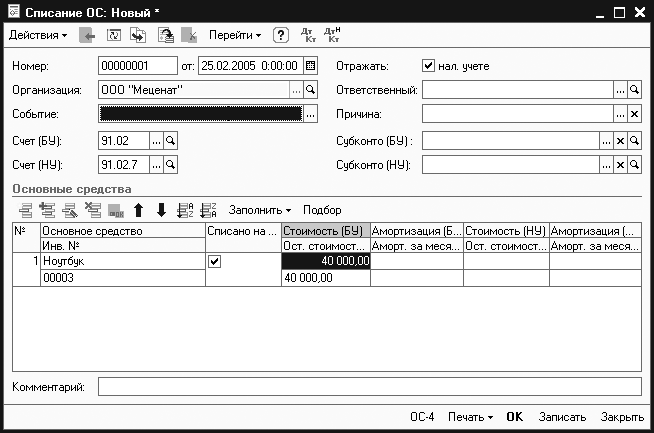Open Субконто (НУ) magnifier lookup
The width and height of the screenshot is (654, 433).
634,165
